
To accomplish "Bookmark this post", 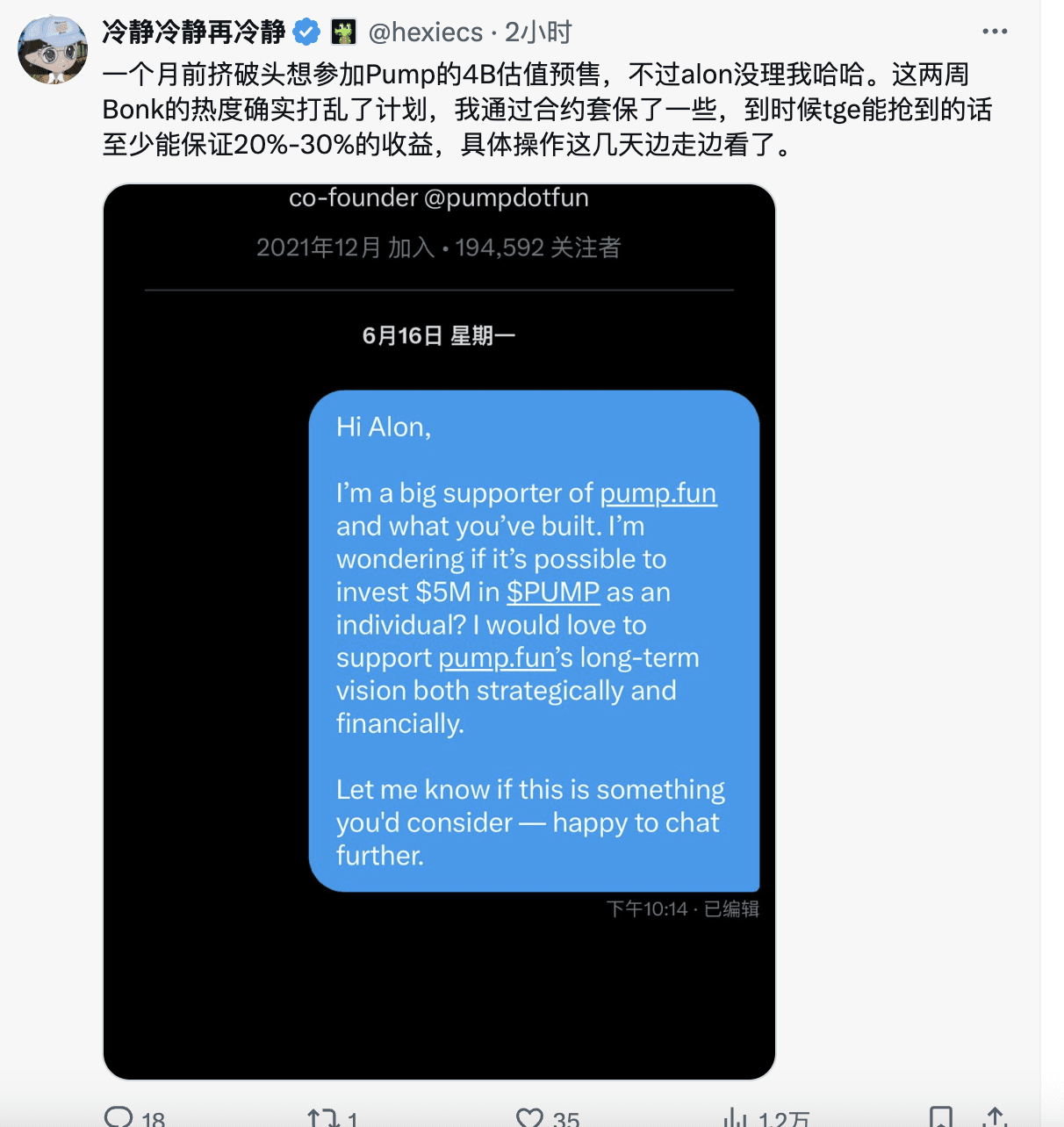I will [x=941, y=1118].
